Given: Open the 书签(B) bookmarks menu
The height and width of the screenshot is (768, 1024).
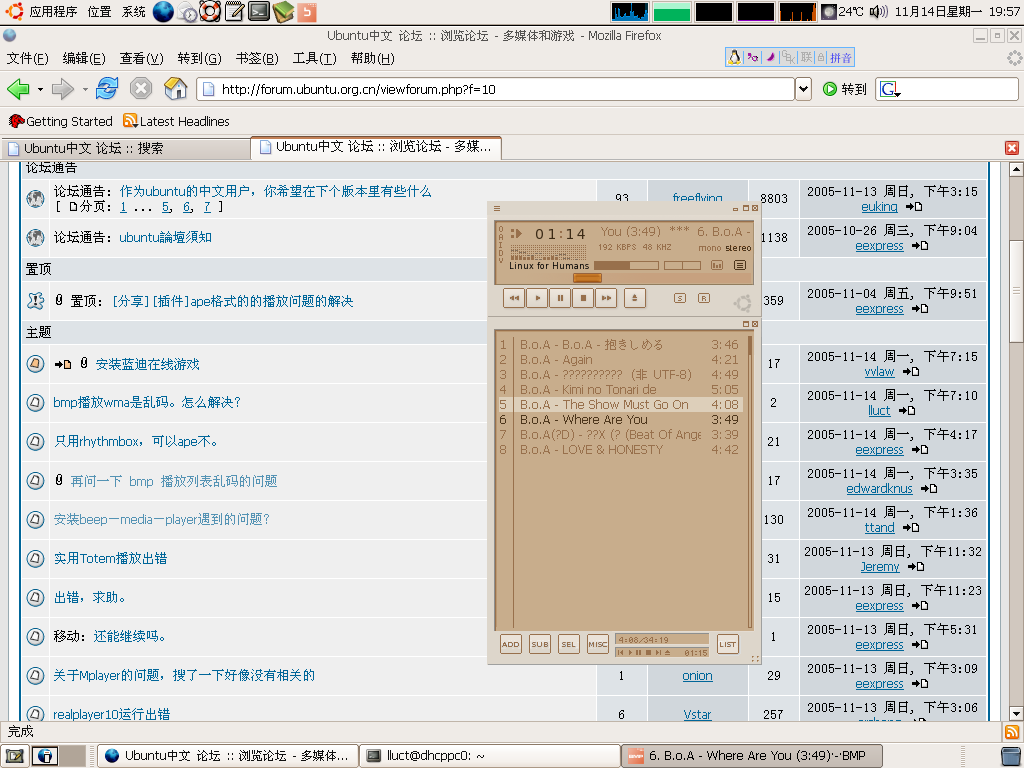Looking at the screenshot, I should (x=257, y=58).
